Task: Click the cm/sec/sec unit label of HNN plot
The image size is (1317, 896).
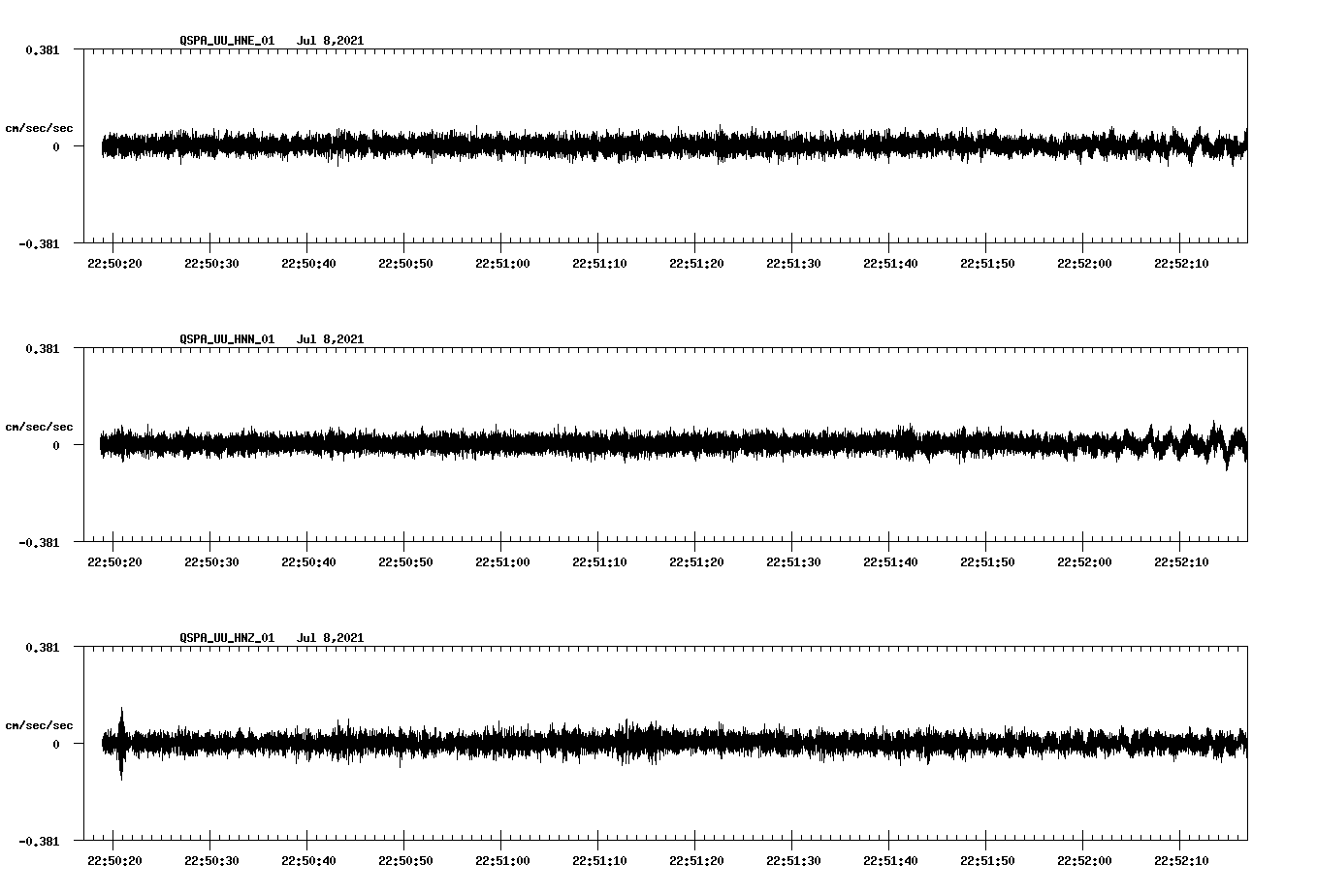Action: point(39,428)
